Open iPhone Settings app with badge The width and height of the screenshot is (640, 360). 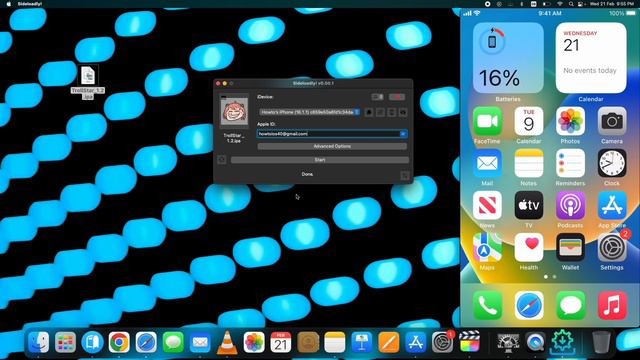[612, 248]
